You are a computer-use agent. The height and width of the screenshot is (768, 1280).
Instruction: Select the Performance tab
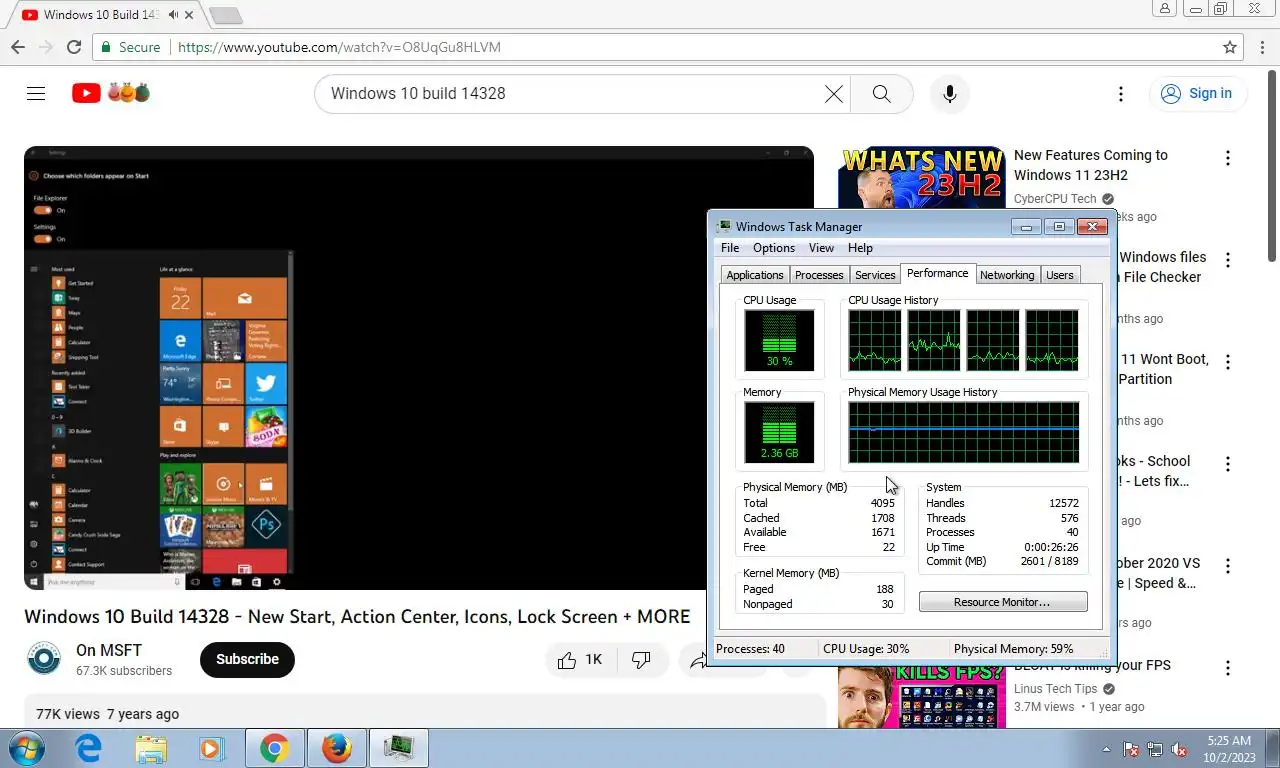click(x=937, y=273)
